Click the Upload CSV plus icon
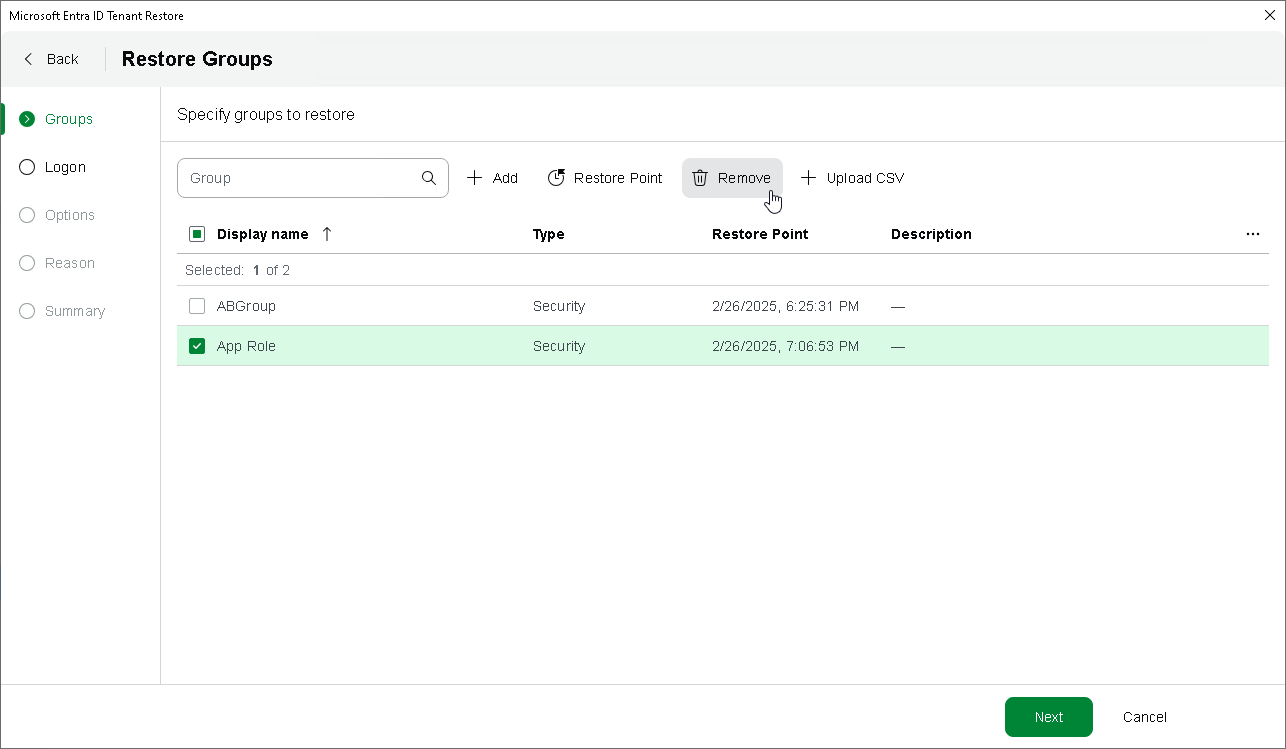Viewport: 1286px width, 749px height. 809,178
